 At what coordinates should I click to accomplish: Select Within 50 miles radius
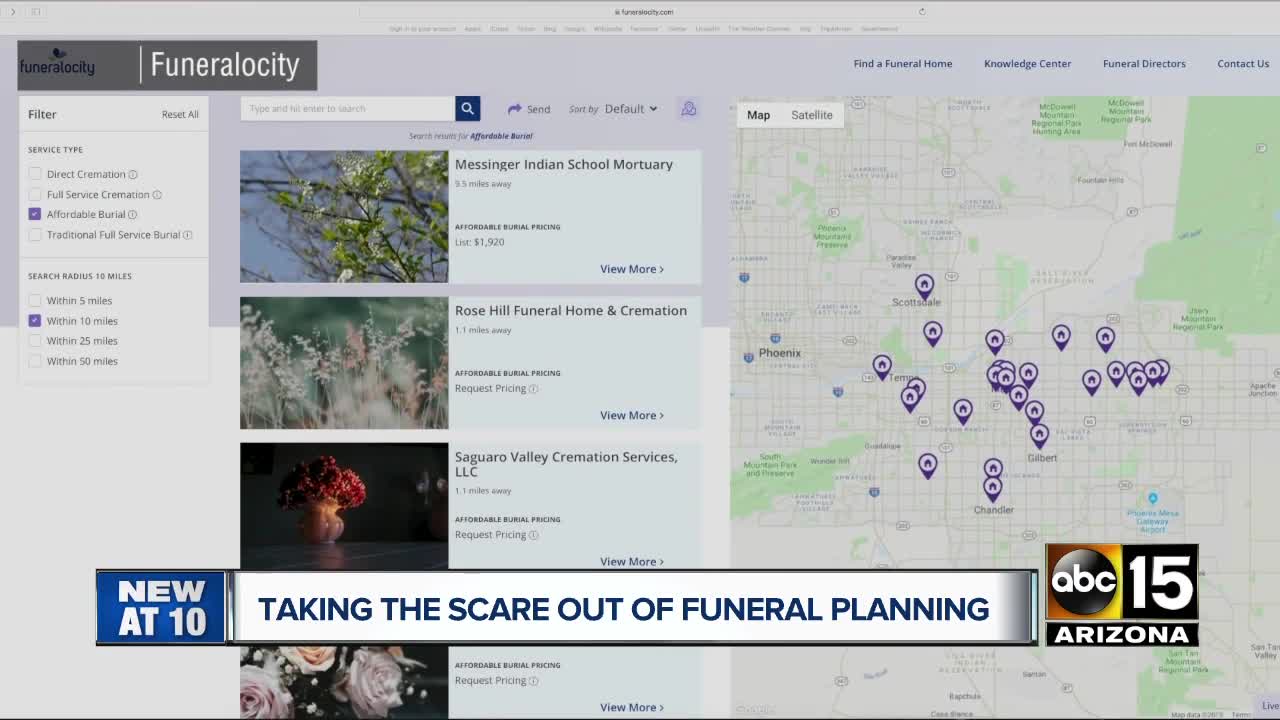point(35,361)
